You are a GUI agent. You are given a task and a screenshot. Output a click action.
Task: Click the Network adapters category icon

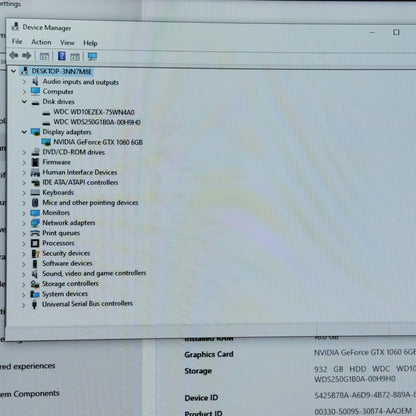click(35, 223)
